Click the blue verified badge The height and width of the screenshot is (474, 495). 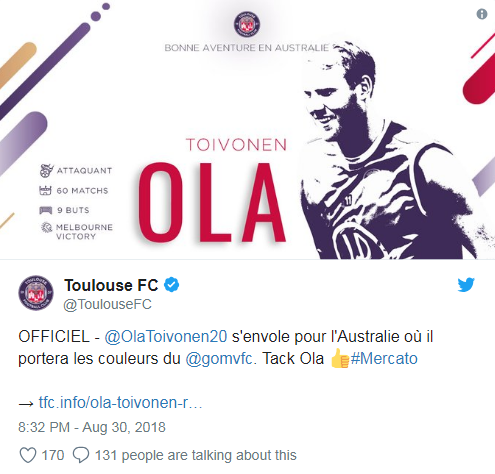click(172, 285)
